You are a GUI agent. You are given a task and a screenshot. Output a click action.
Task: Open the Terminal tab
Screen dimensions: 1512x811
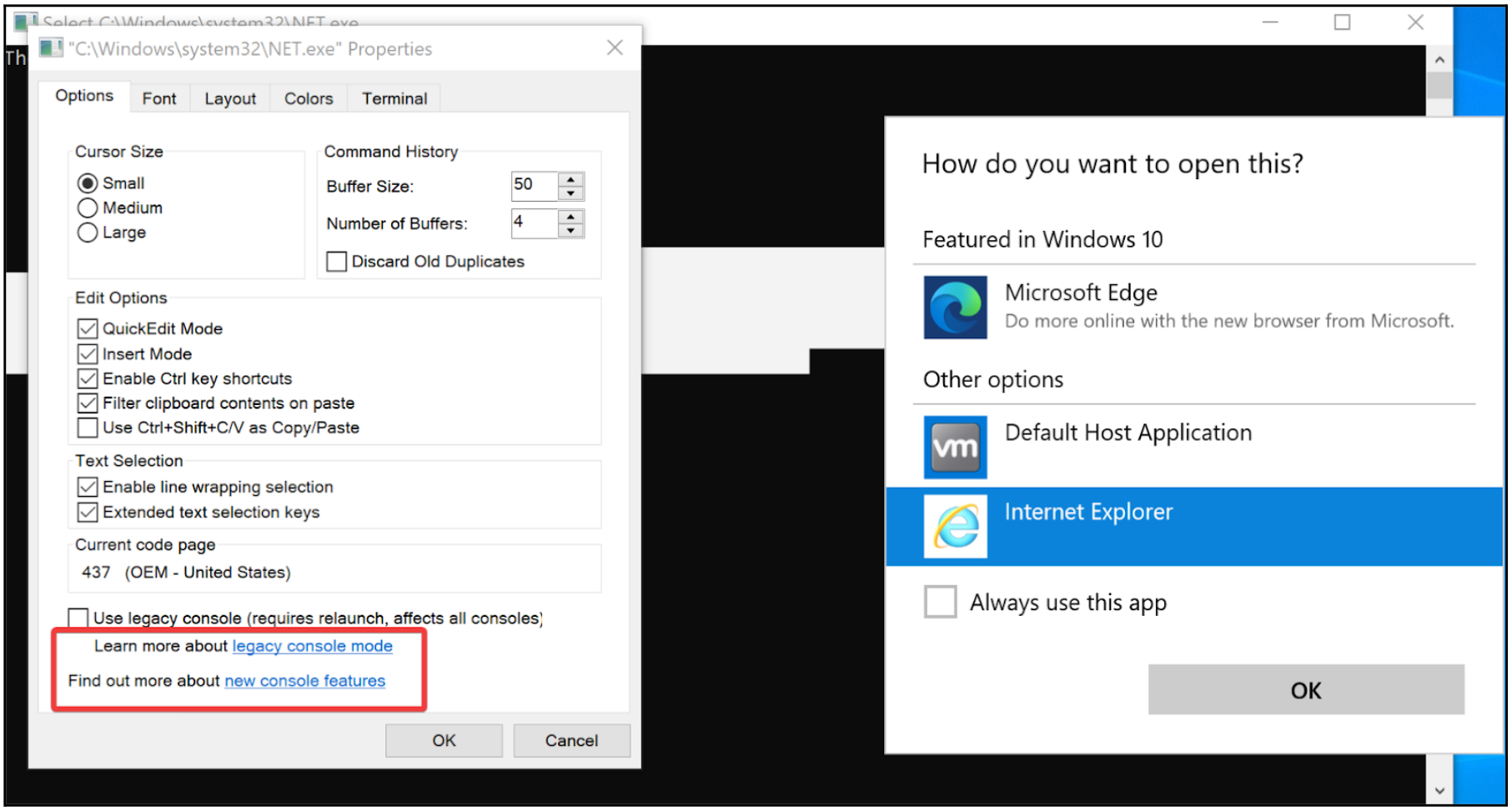394,98
